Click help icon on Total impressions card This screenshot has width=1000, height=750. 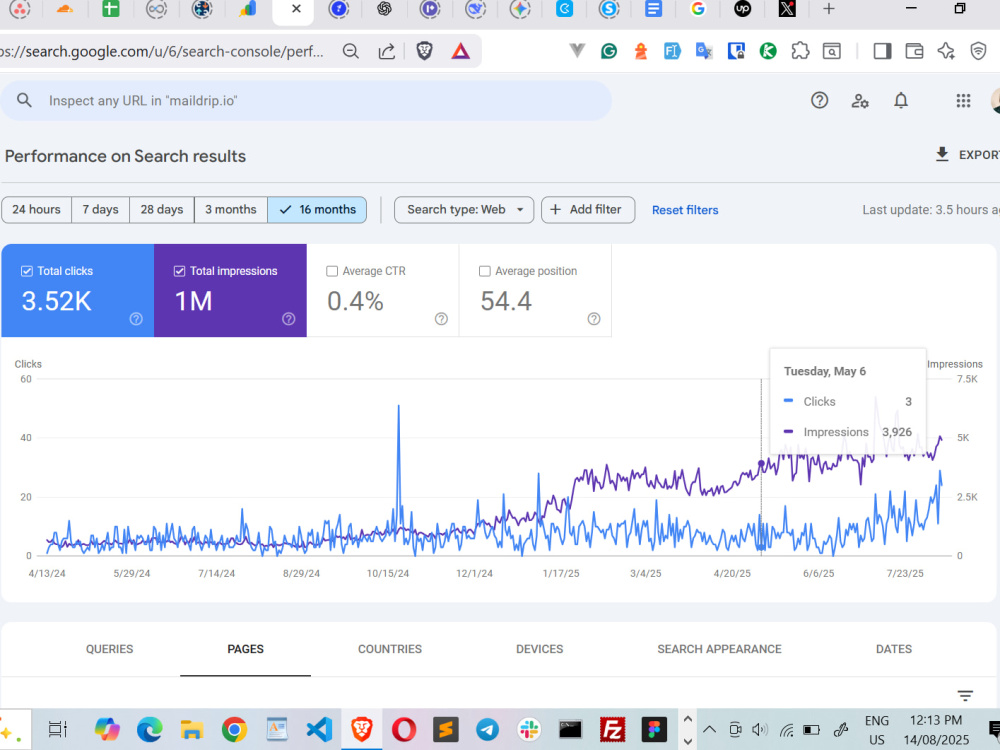pyautogui.click(x=288, y=319)
